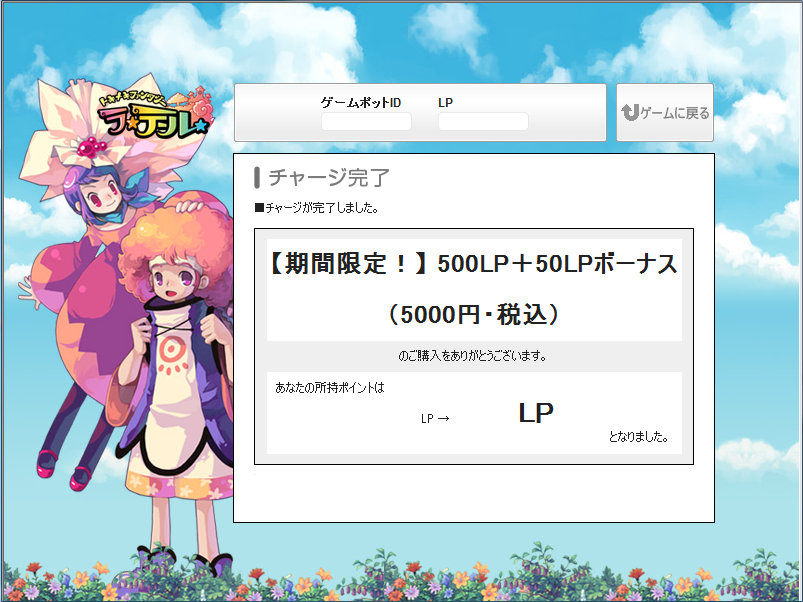
Task: Click the あなたの所持ポイントは label
Action: click(330, 388)
